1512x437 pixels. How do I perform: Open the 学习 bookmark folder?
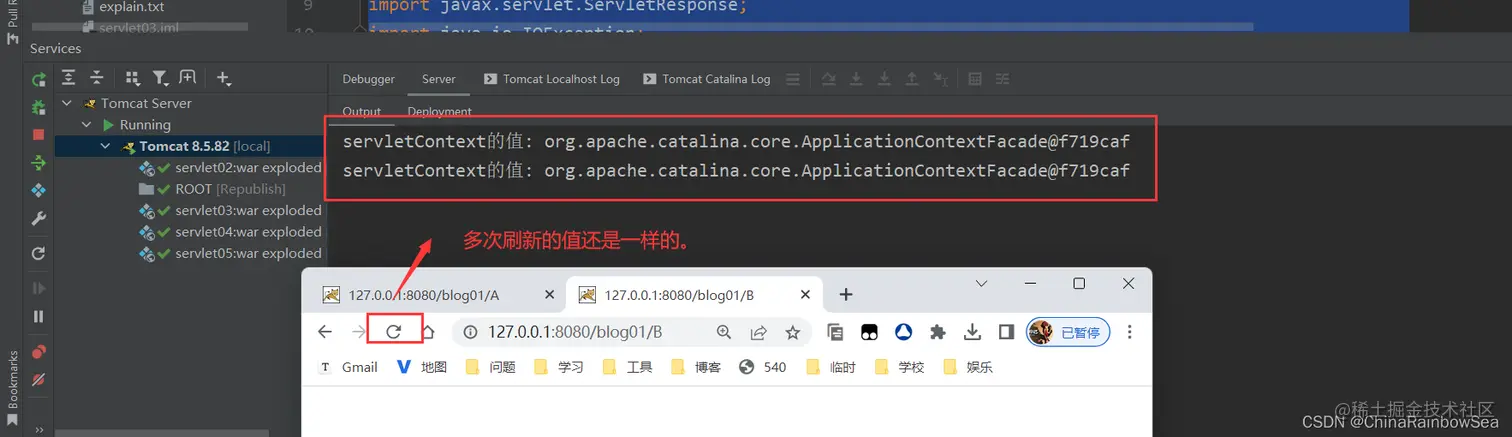[558, 367]
